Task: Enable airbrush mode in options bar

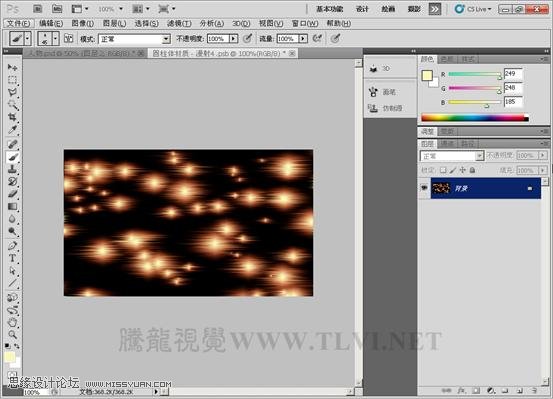Action: pyautogui.click(x=317, y=38)
